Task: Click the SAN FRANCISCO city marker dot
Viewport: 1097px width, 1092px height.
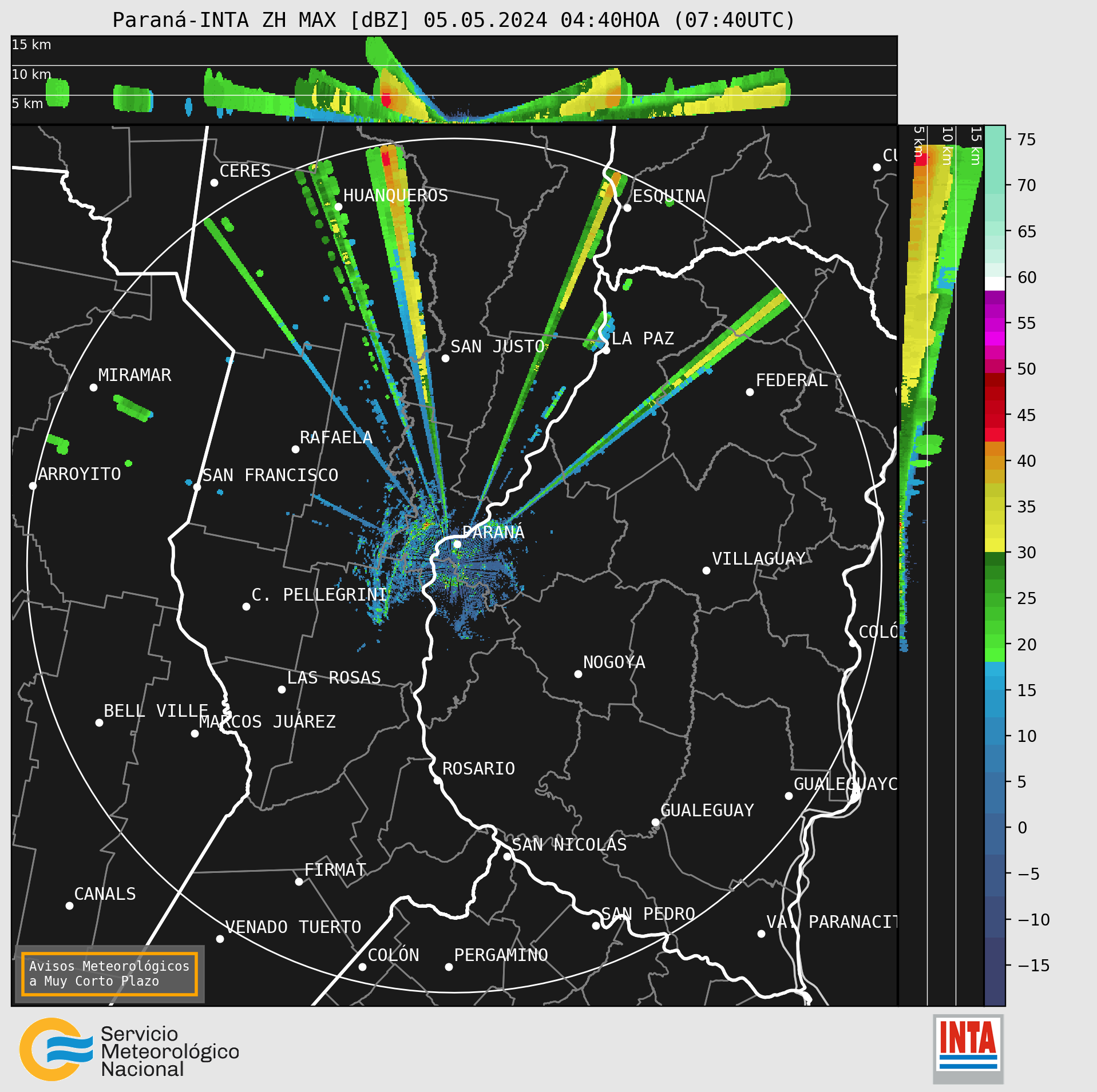Action: pos(197,487)
